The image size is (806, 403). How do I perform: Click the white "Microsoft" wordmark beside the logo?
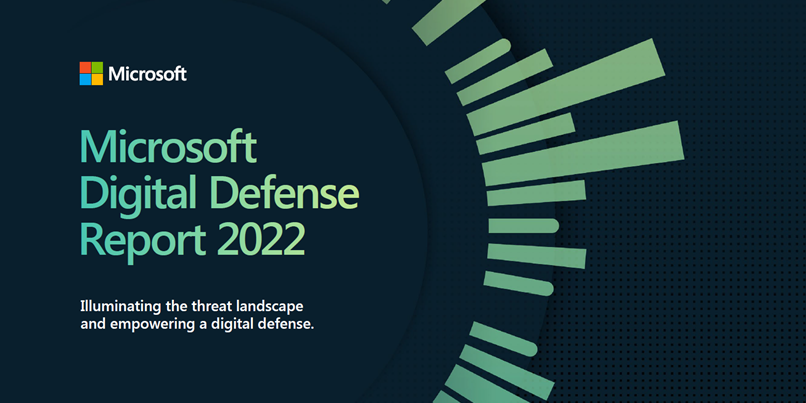pyautogui.click(x=148, y=74)
